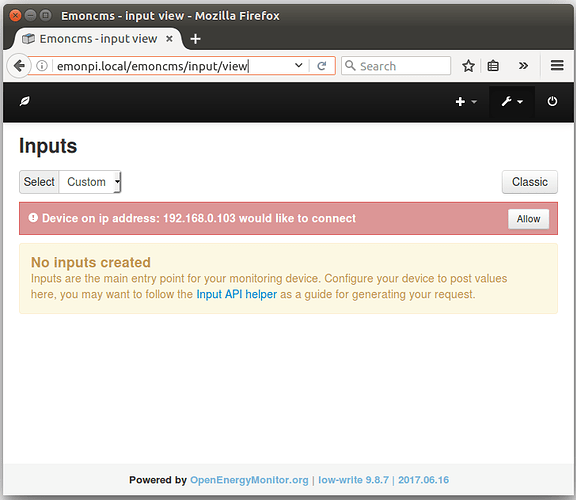Open the Input API helper link

[237, 294]
